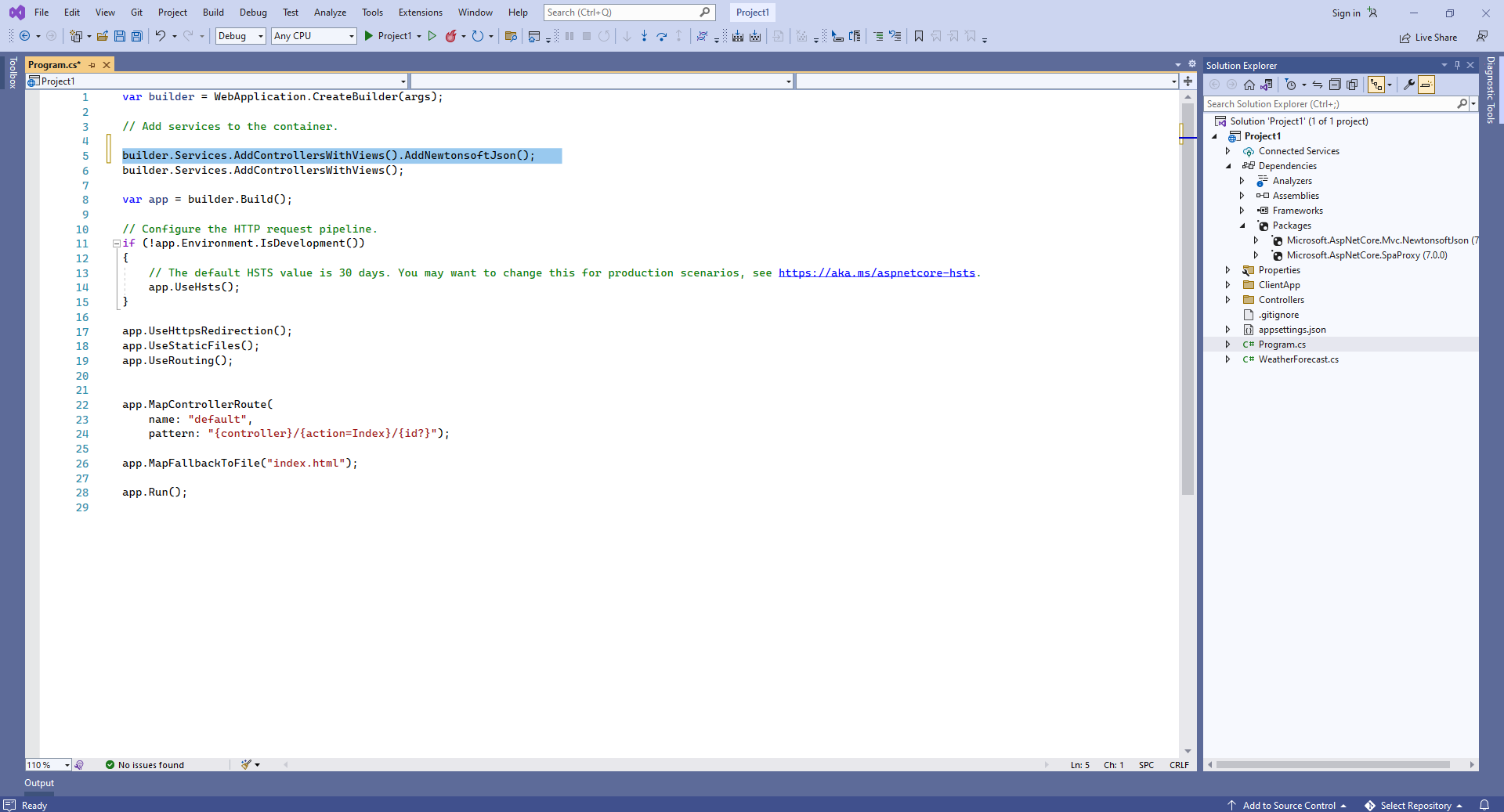The height and width of the screenshot is (812, 1504).
Task: Click the editor vertical scrollbar thumb
Action: 1188,298
